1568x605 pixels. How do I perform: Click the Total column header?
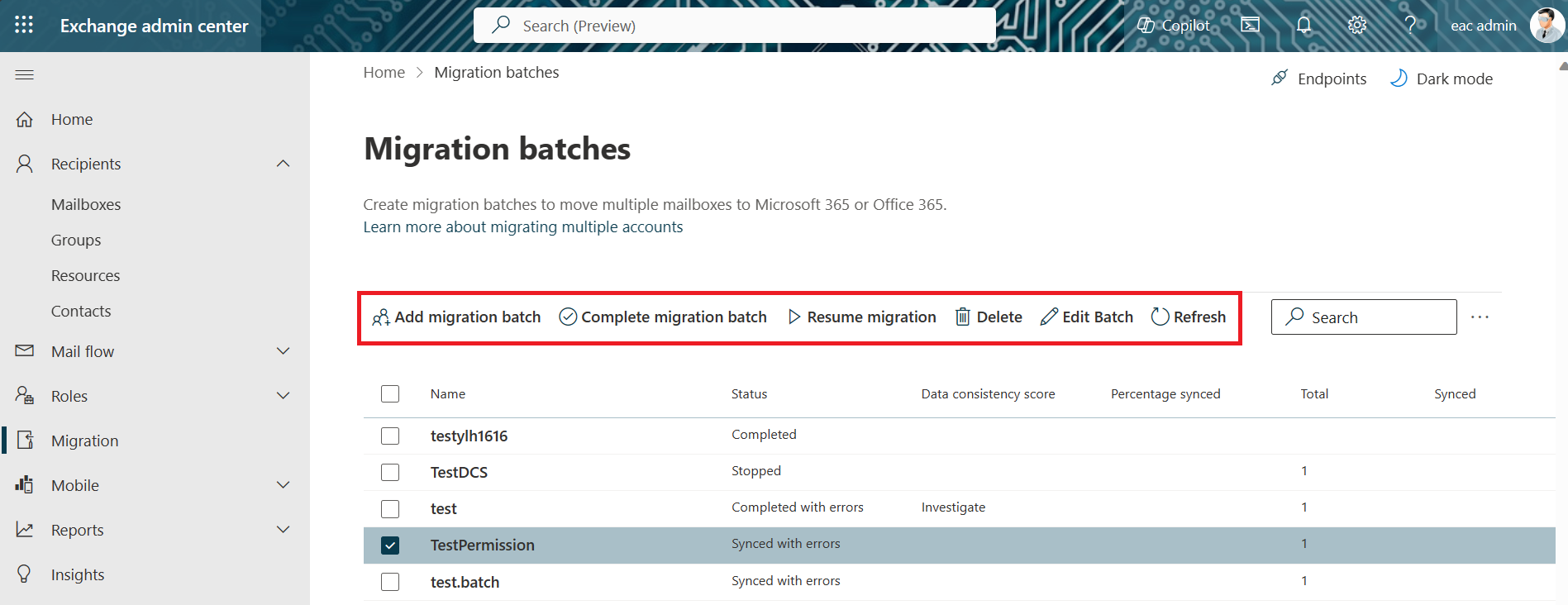[1314, 393]
